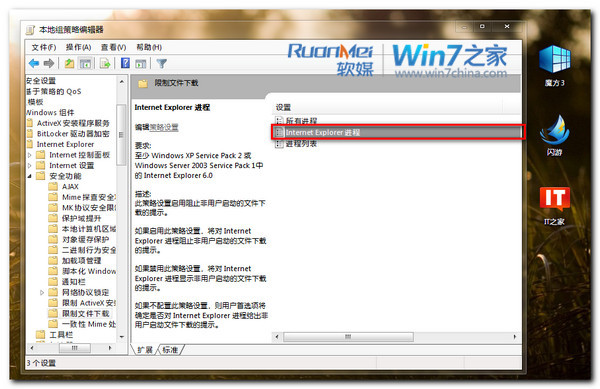This screenshot has height=389, width=600.
Task: Toggle the Show/Hide console tree icon
Action: (x=85, y=63)
